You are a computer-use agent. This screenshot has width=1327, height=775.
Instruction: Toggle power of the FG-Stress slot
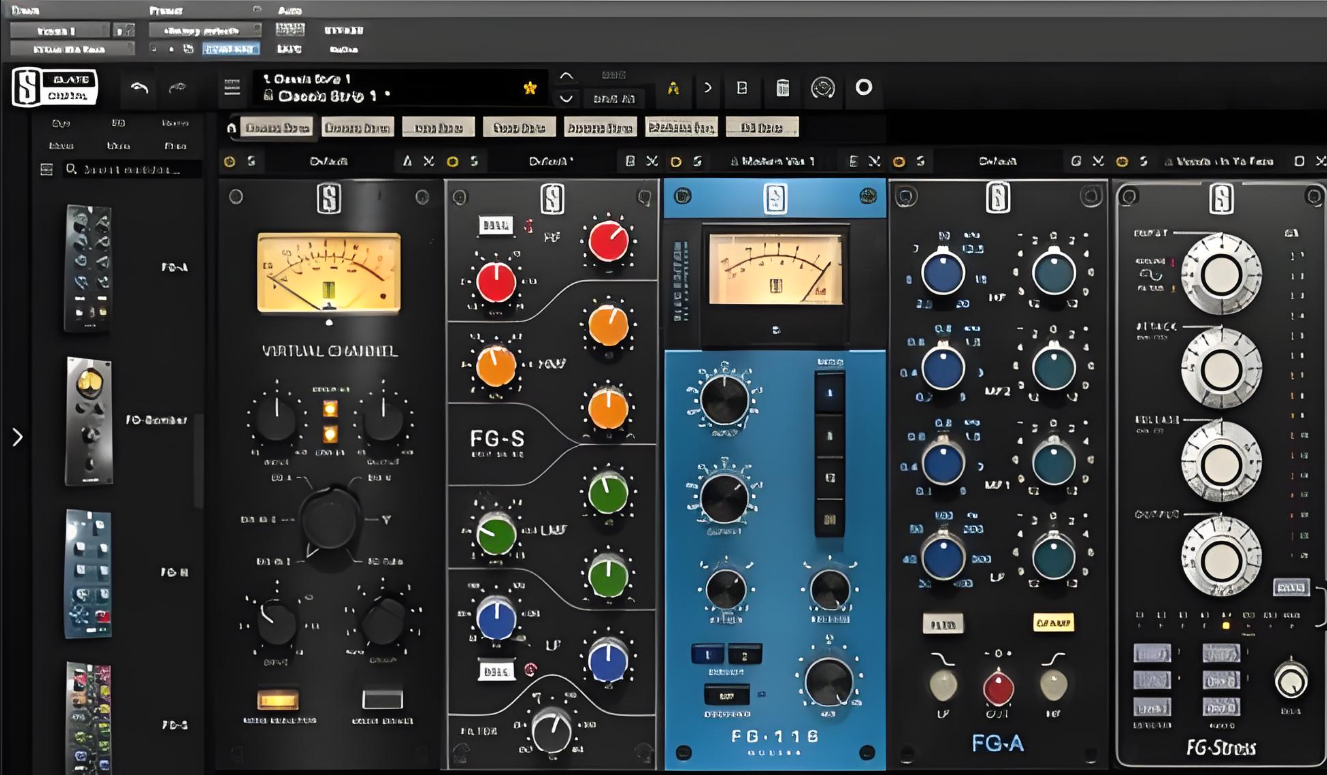tap(1121, 161)
